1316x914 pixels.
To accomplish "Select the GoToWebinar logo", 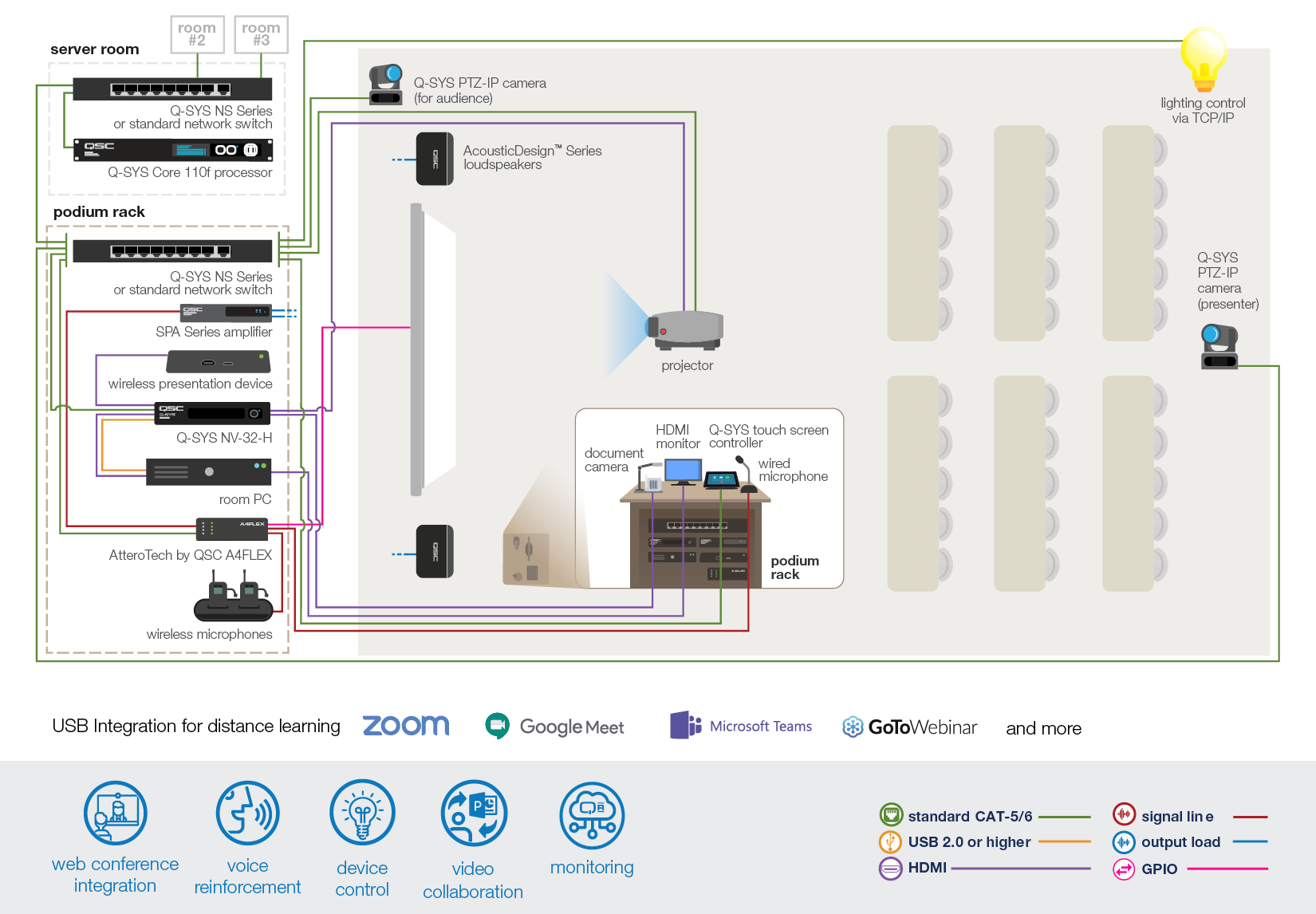I will tap(909, 727).
